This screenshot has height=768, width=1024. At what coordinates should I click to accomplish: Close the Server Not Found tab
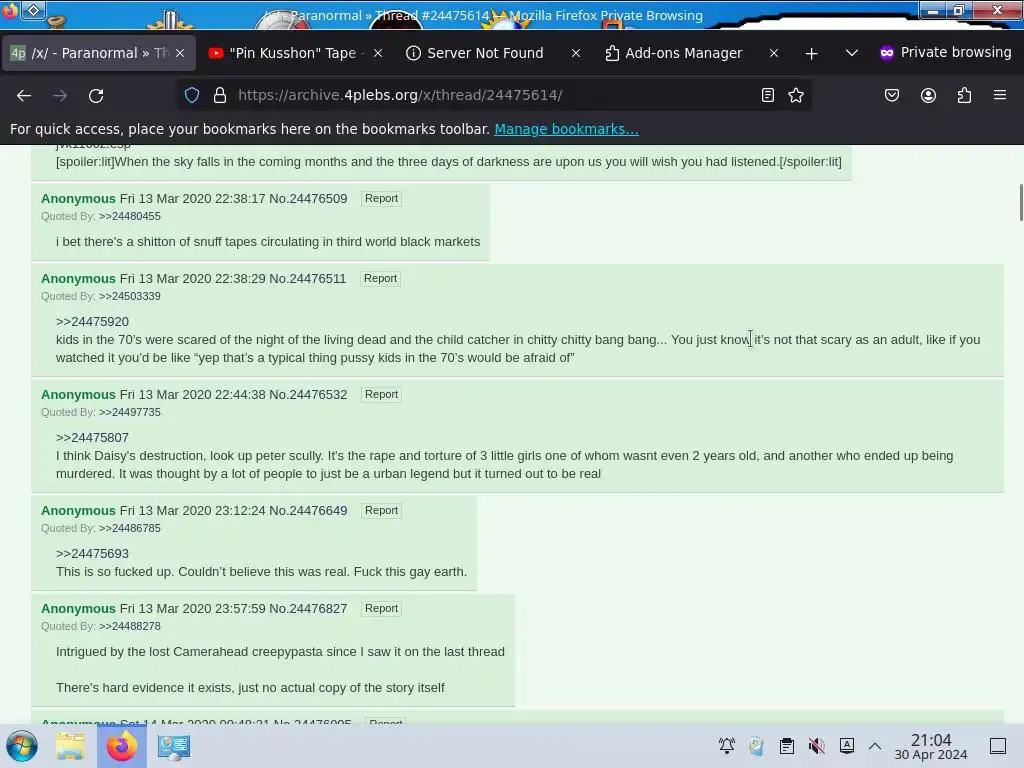pos(575,53)
